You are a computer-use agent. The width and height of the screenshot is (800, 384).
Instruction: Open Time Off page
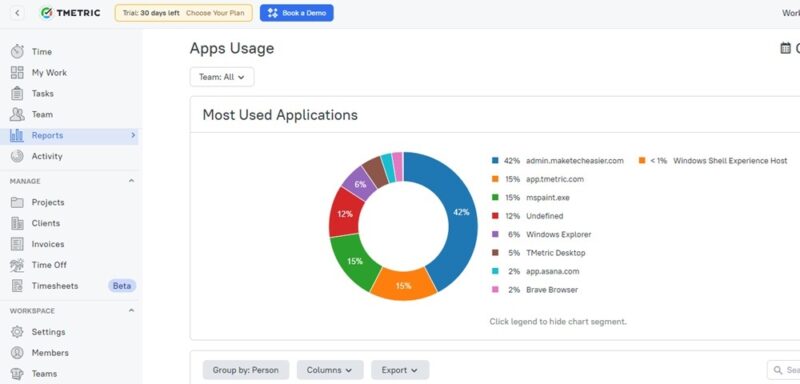coord(49,265)
